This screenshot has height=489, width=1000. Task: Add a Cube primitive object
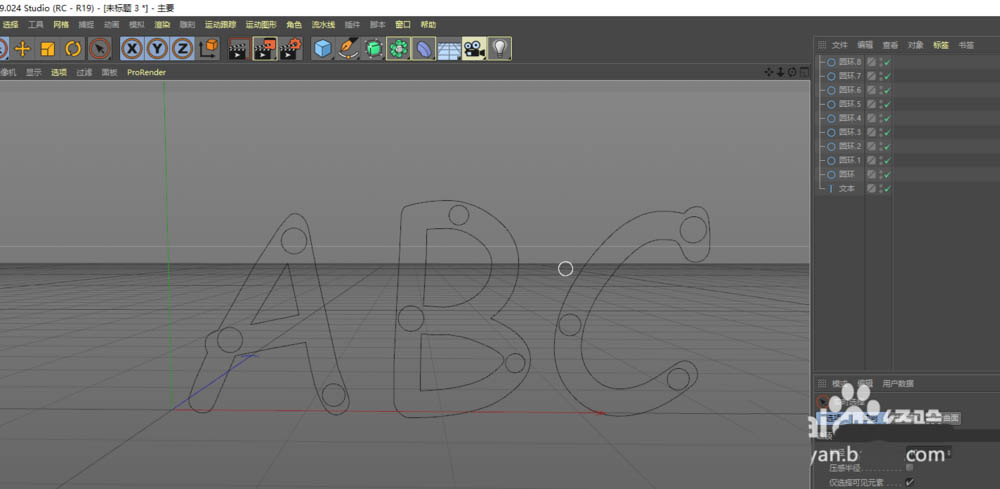tap(322, 48)
